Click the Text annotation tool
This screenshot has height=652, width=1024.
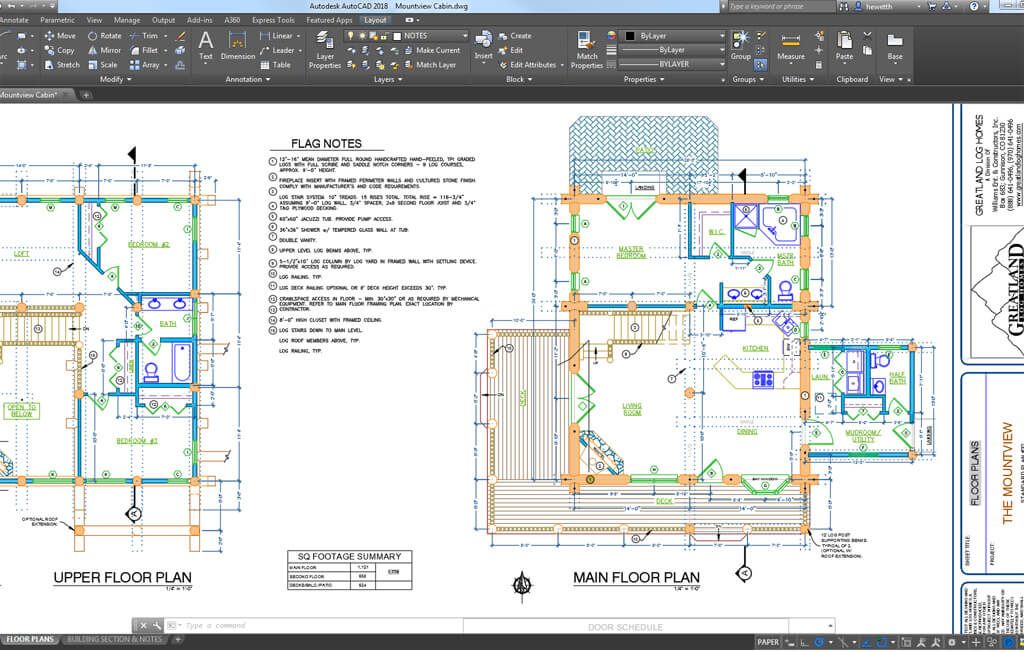point(206,46)
